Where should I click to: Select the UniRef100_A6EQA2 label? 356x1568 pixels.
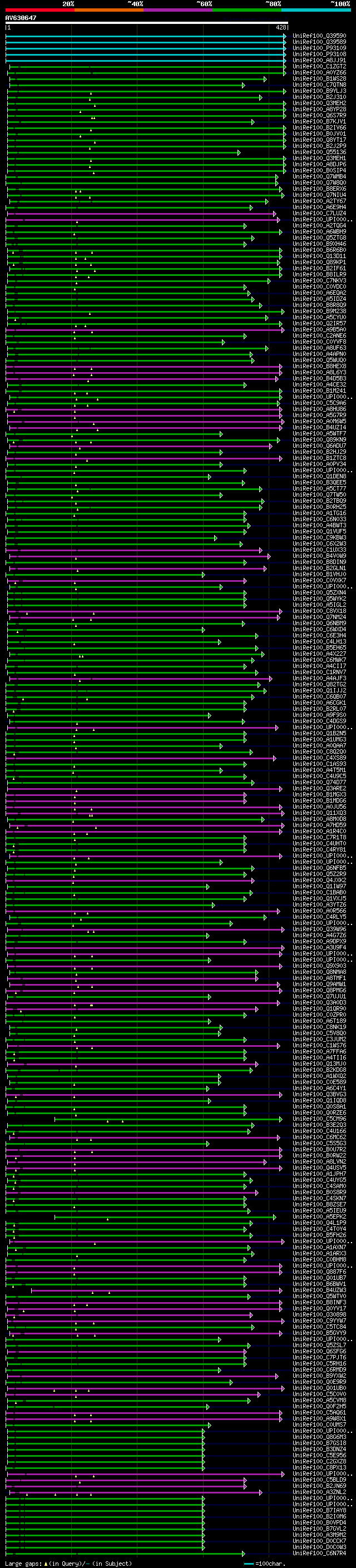pos(319,293)
